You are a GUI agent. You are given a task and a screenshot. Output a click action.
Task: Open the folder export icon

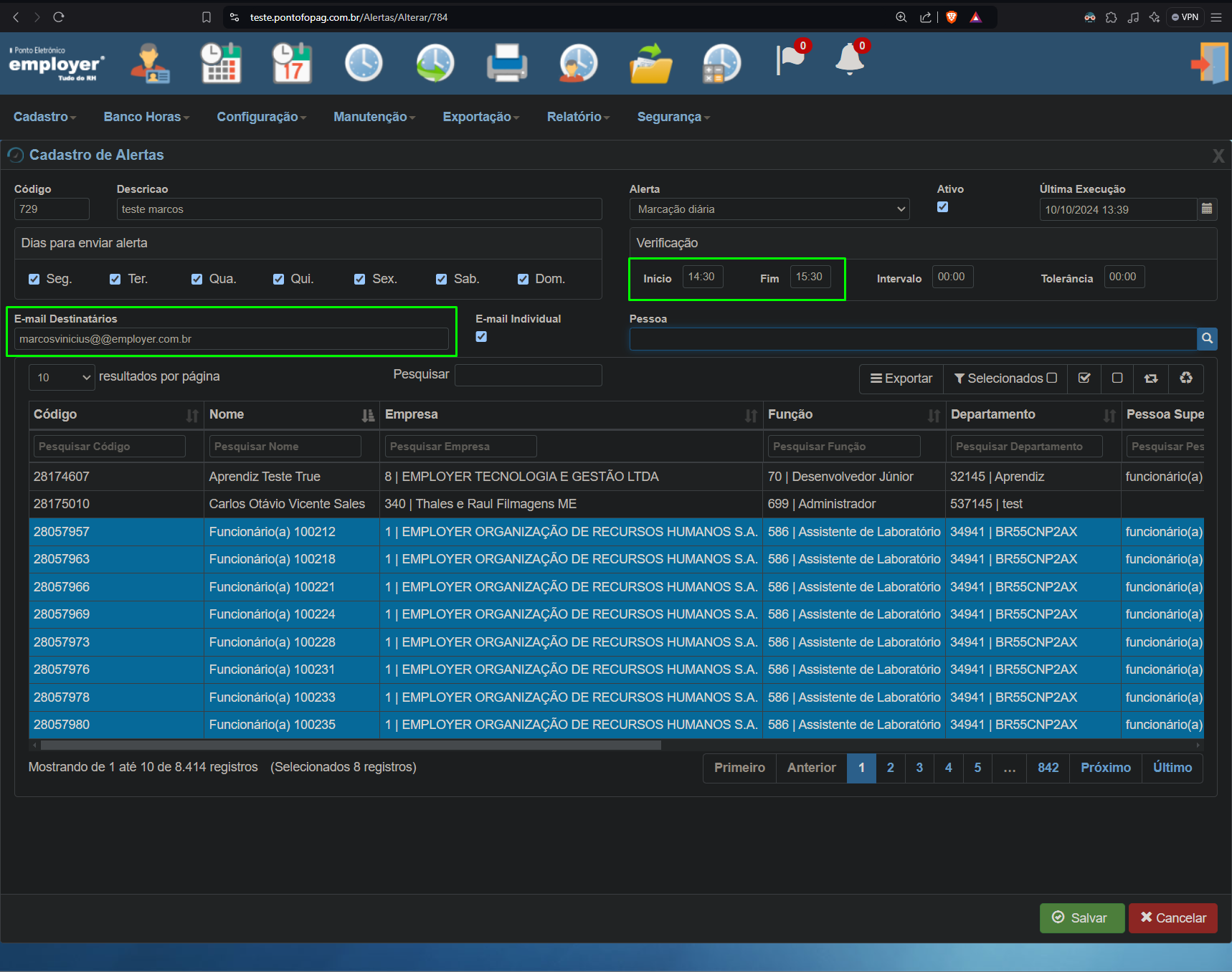coord(650,63)
